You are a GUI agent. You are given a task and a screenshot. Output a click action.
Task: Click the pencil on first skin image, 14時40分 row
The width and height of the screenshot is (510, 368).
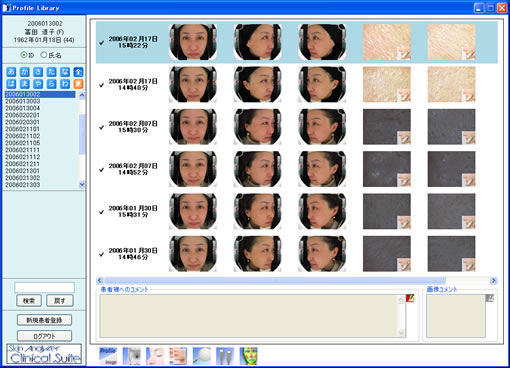point(404,96)
